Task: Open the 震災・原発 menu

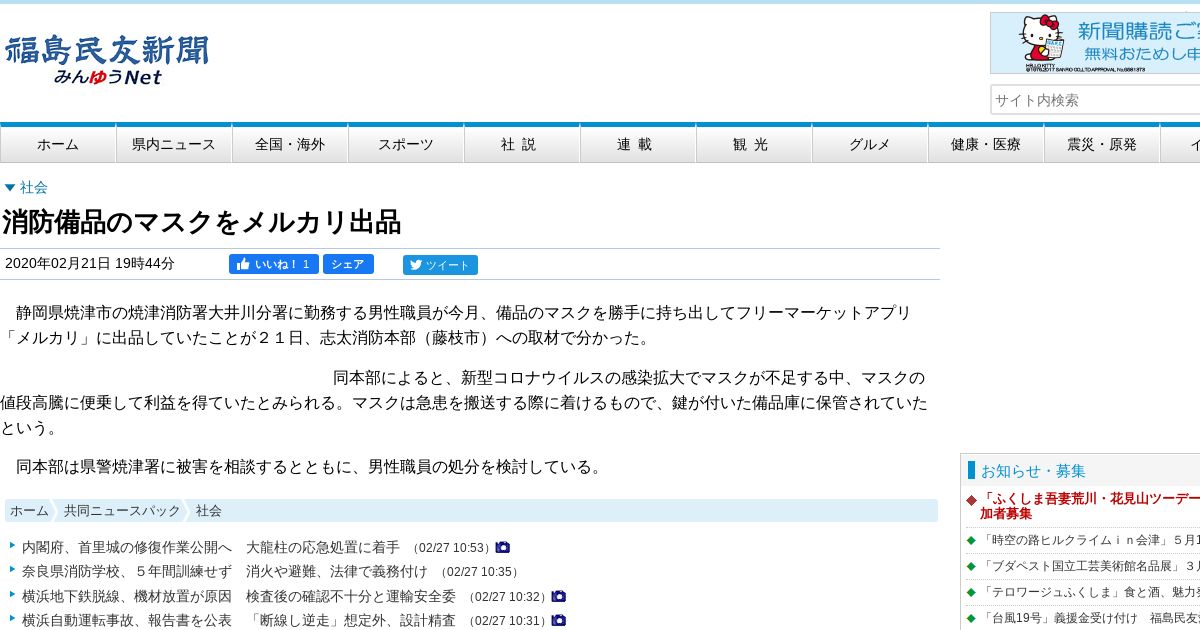Action: 1102,144
